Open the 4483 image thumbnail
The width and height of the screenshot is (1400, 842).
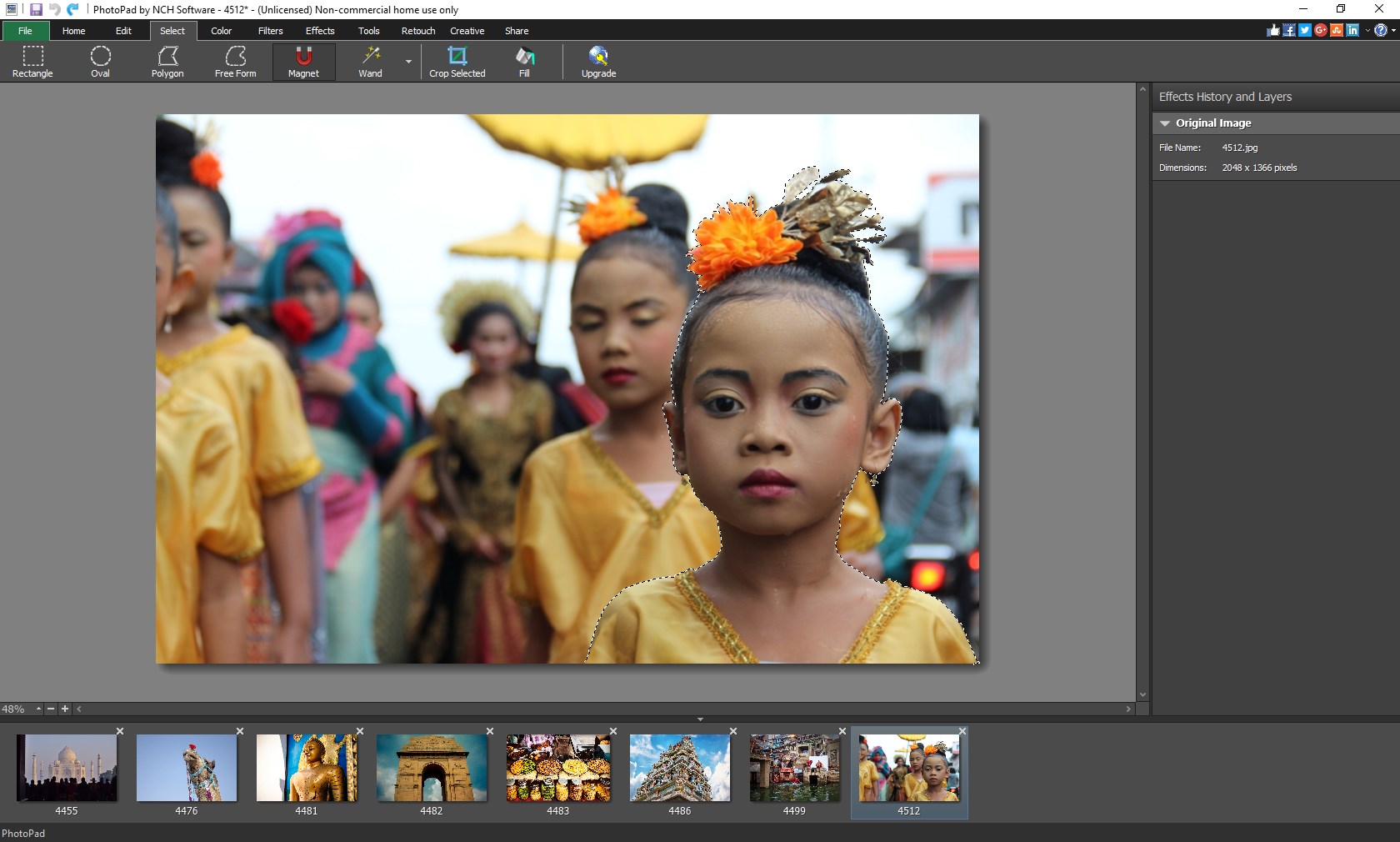point(557,769)
